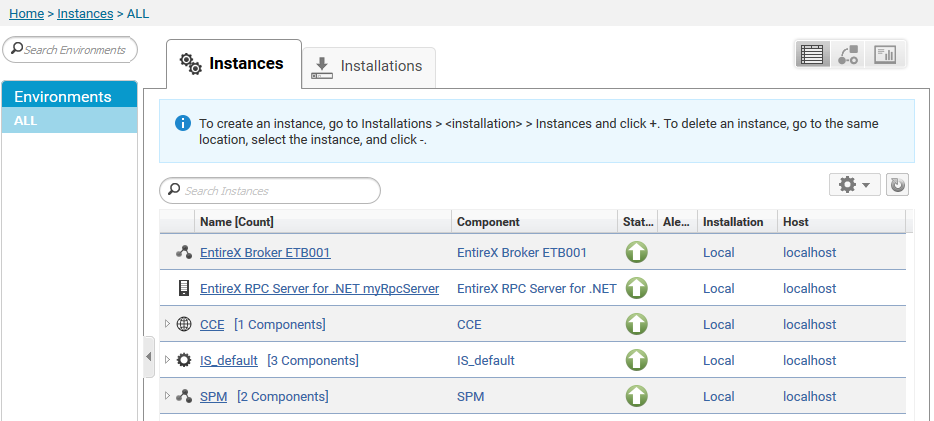Image resolution: width=934 pixels, height=421 pixels.
Task: Click localhost in EntireX Broker row
Action: [810, 252]
